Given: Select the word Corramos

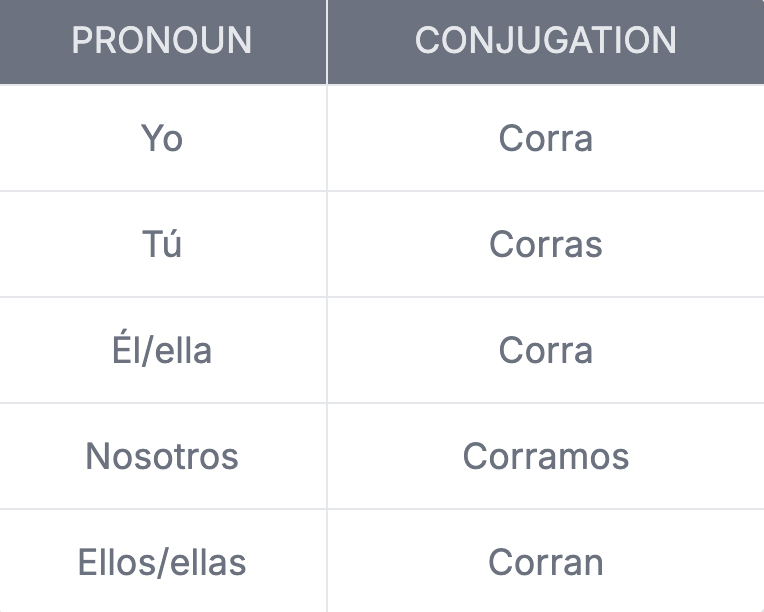Looking at the screenshot, I should tap(546, 457).
